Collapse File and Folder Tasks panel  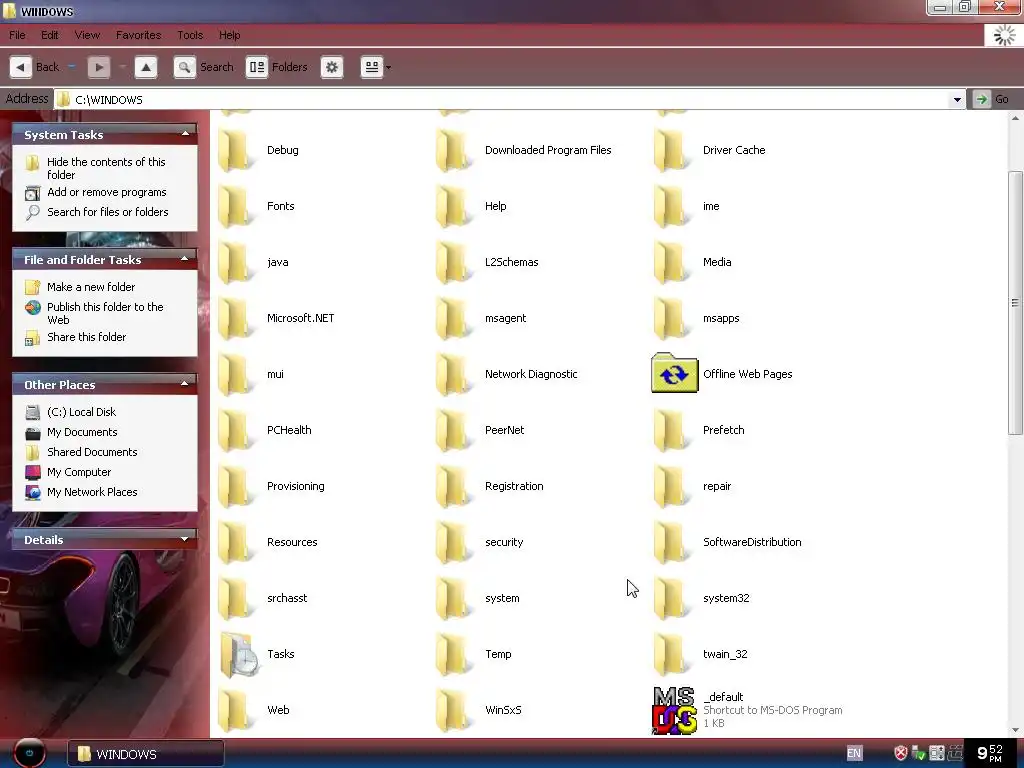click(x=185, y=259)
